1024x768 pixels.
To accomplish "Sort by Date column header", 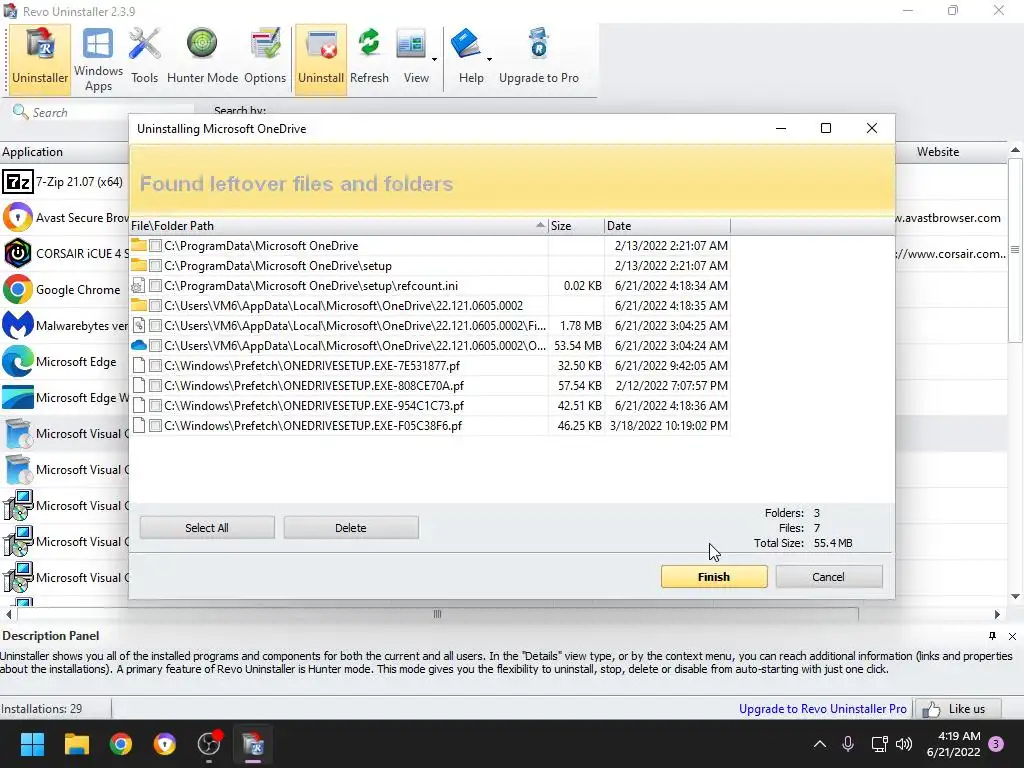I will (x=667, y=226).
